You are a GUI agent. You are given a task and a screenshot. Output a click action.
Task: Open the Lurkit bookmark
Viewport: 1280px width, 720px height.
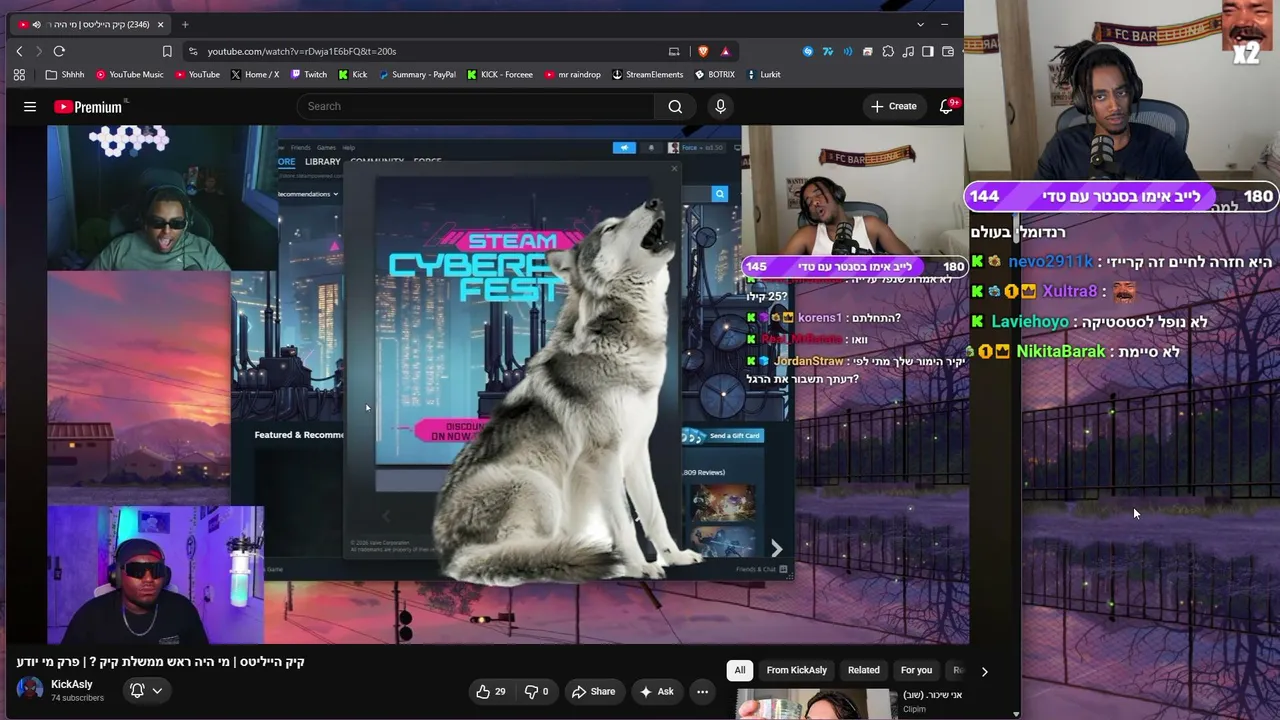point(764,74)
